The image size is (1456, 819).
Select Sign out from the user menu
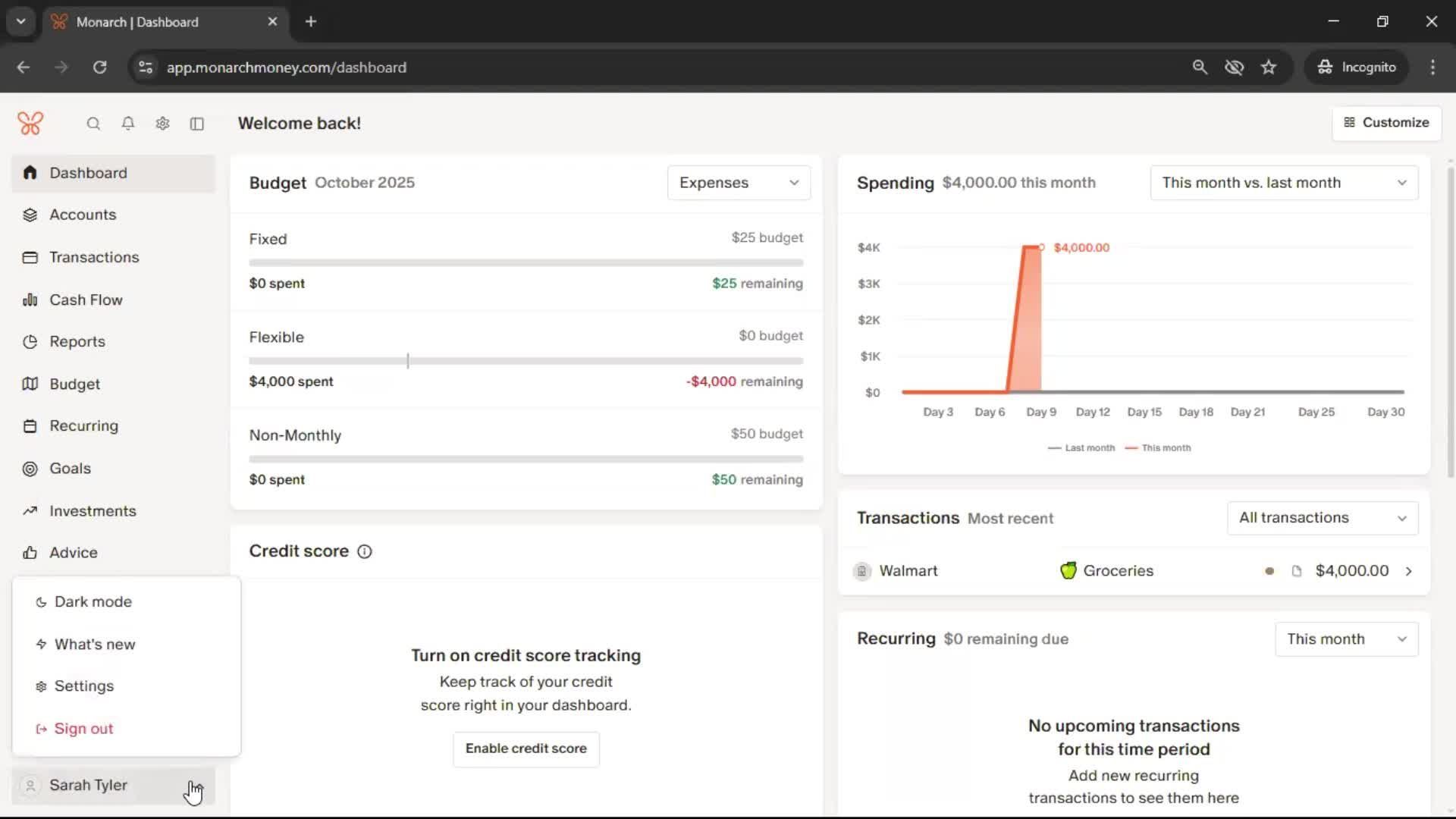tap(83, 729)
